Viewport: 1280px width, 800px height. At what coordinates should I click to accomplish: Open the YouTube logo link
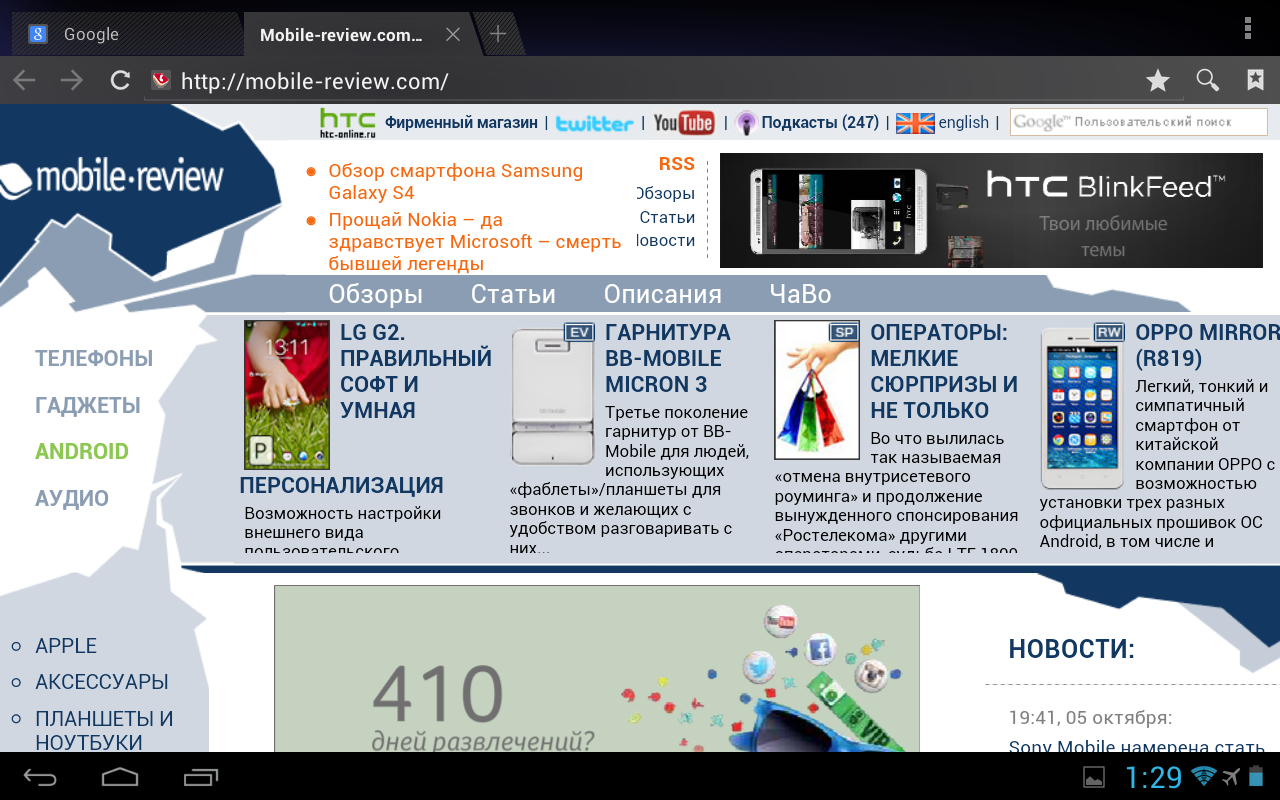coord(684,123)
